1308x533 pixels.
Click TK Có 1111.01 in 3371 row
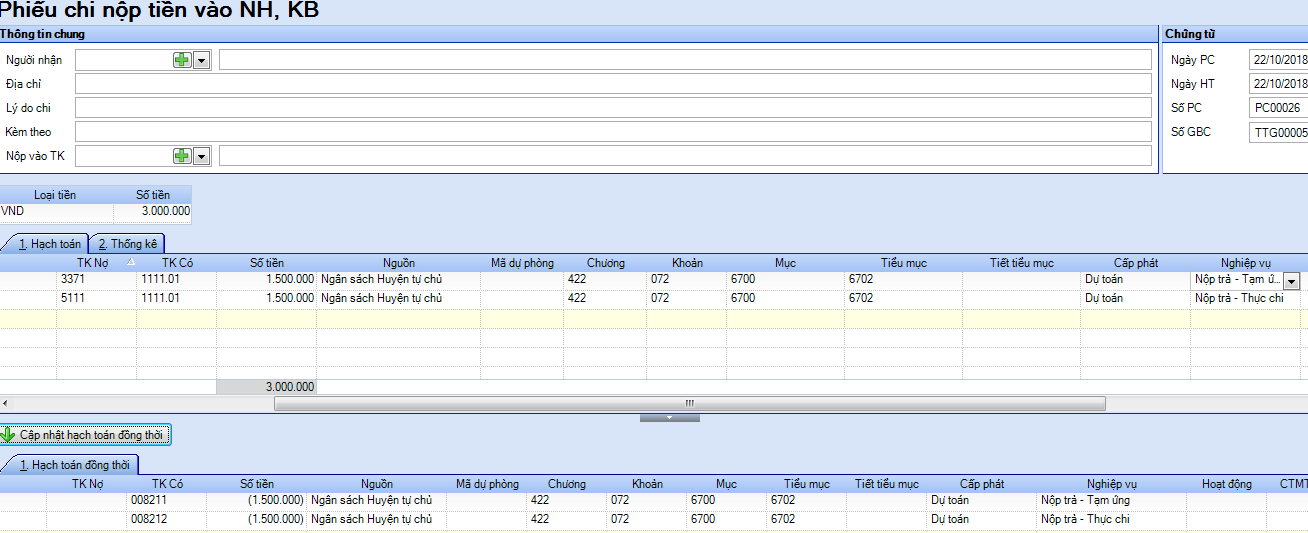(x=177, y=280)
